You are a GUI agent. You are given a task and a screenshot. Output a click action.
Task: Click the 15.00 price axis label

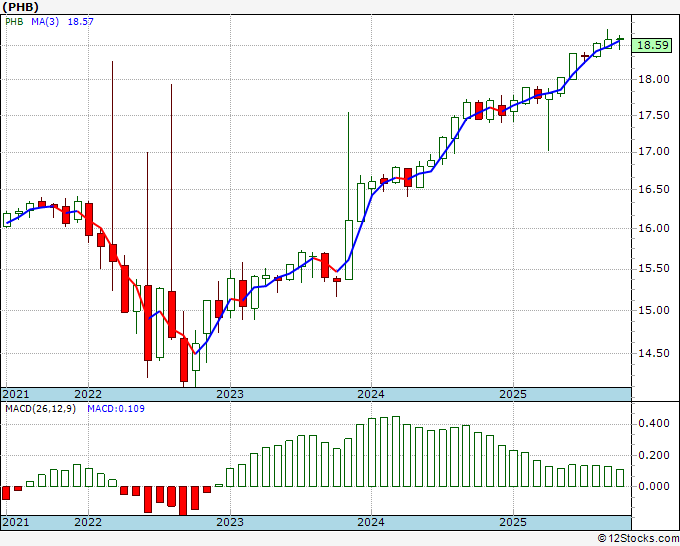click(x=654, y=311)
